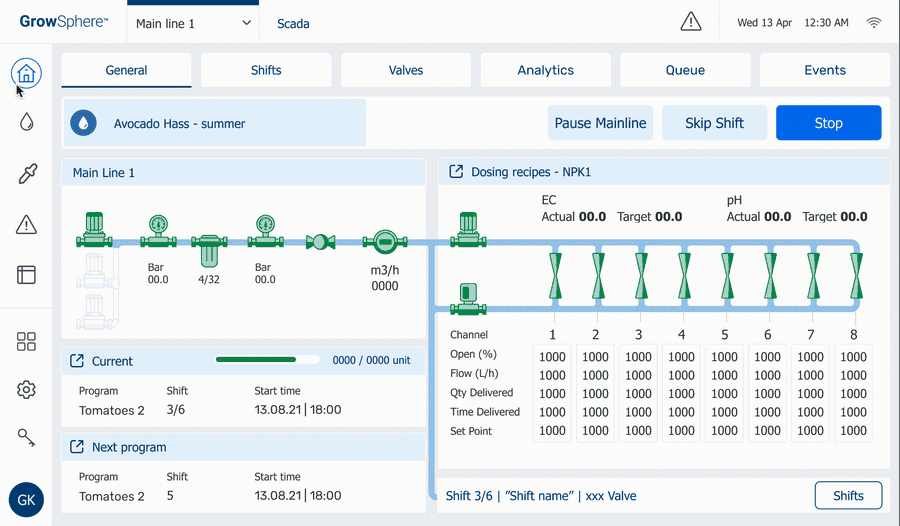Click the 0000 / 0000 unit text
The height and width of the screenshot is (526, 900).
click(371, 360)
